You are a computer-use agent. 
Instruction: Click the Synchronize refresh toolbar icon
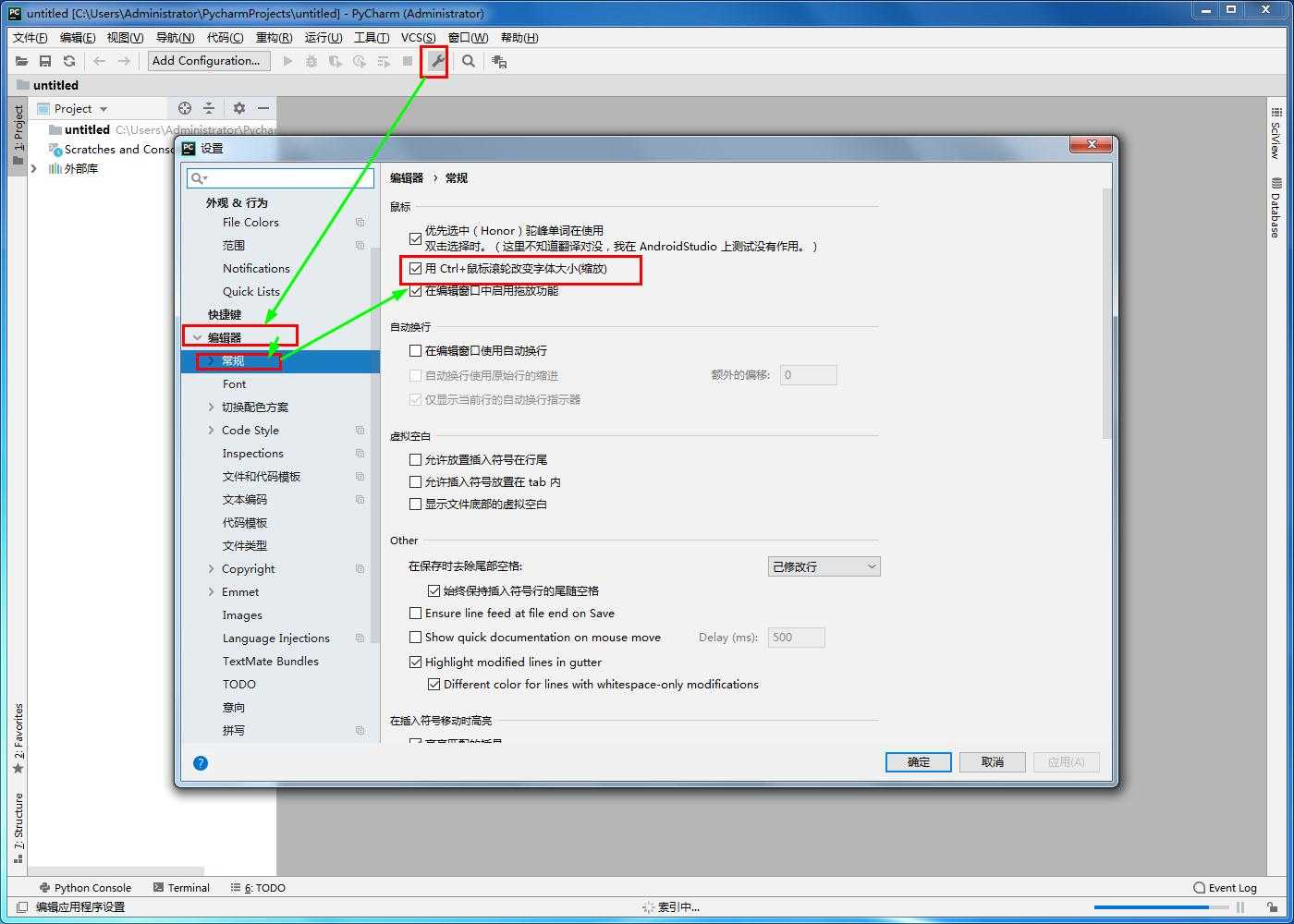[69, 61]
